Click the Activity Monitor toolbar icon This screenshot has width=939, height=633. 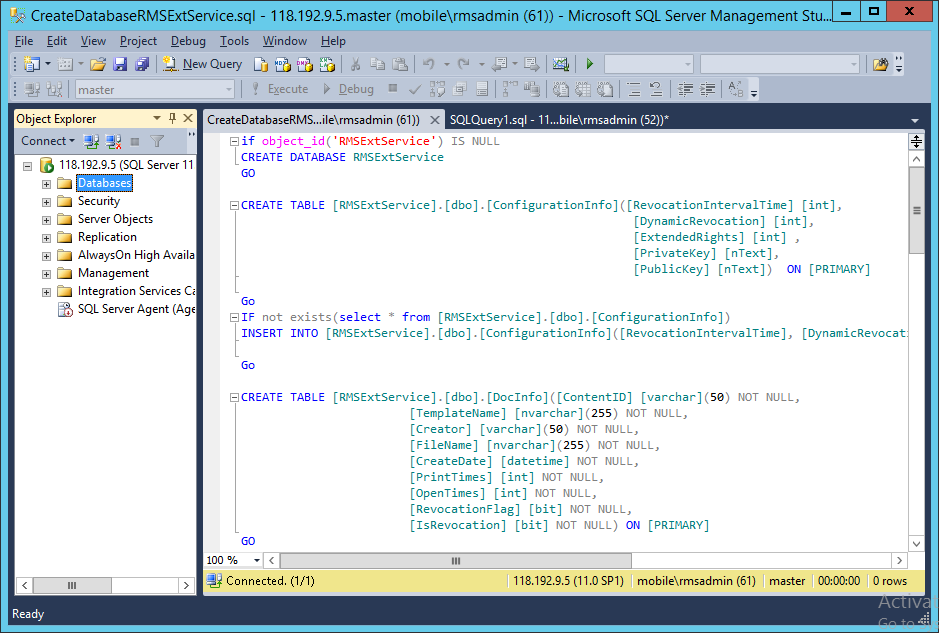560,64
